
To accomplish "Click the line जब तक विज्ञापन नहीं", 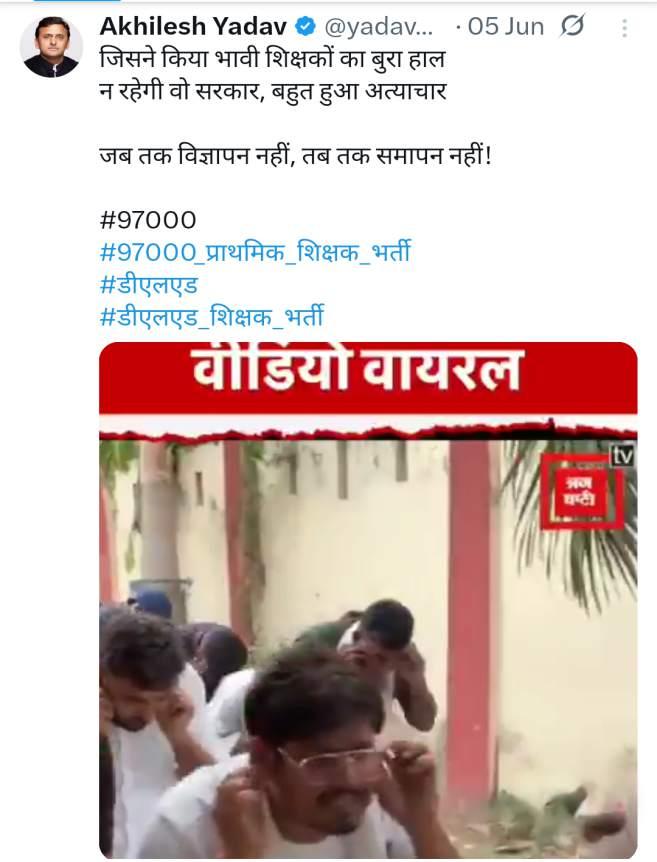I will pyautogui.click(x=295, y=157).
